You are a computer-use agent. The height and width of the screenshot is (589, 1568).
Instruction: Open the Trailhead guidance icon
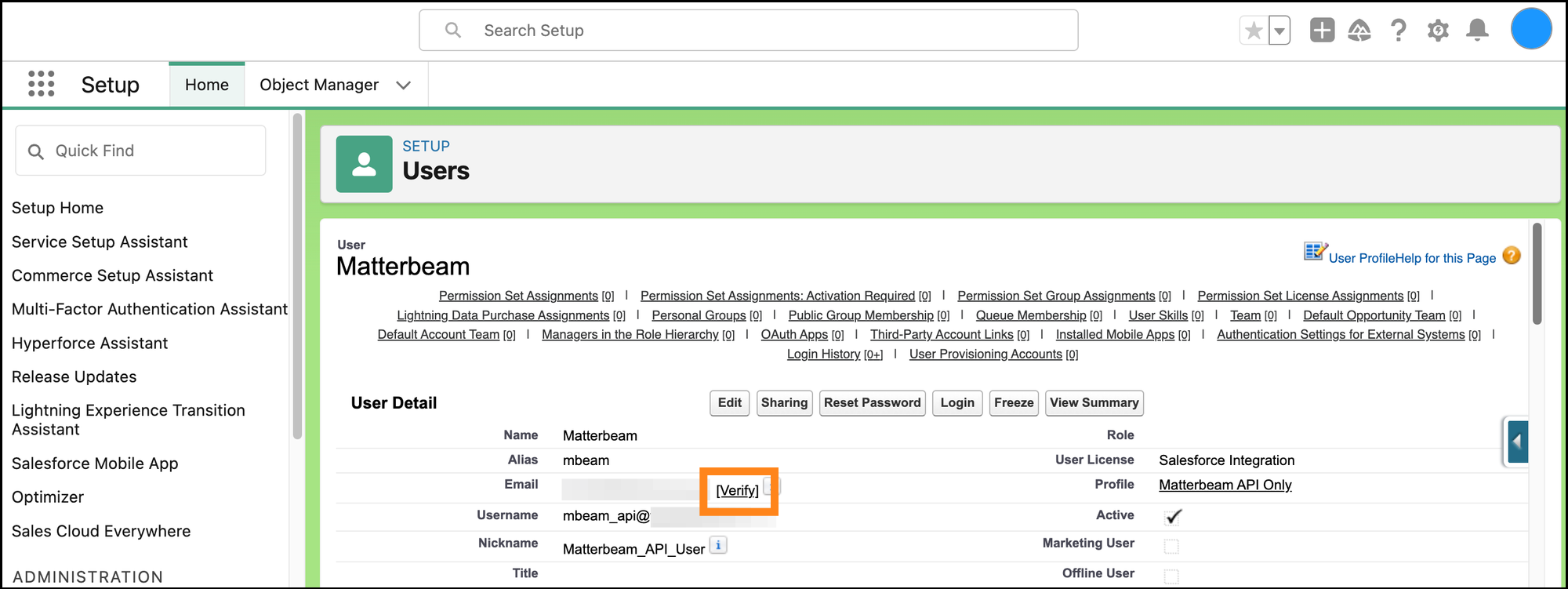click(1359, 31)
